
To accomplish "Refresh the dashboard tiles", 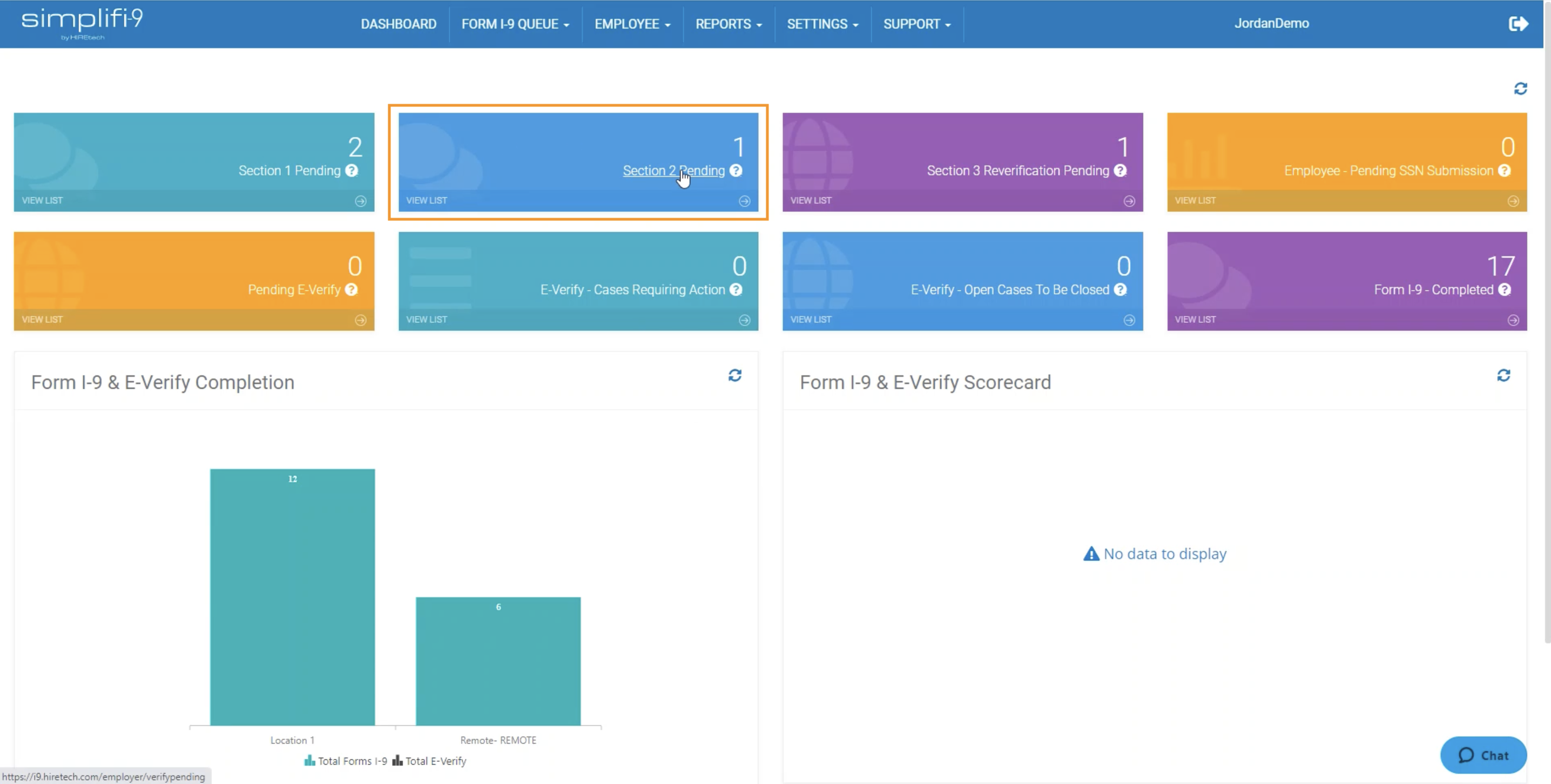I will (1520, 89).
